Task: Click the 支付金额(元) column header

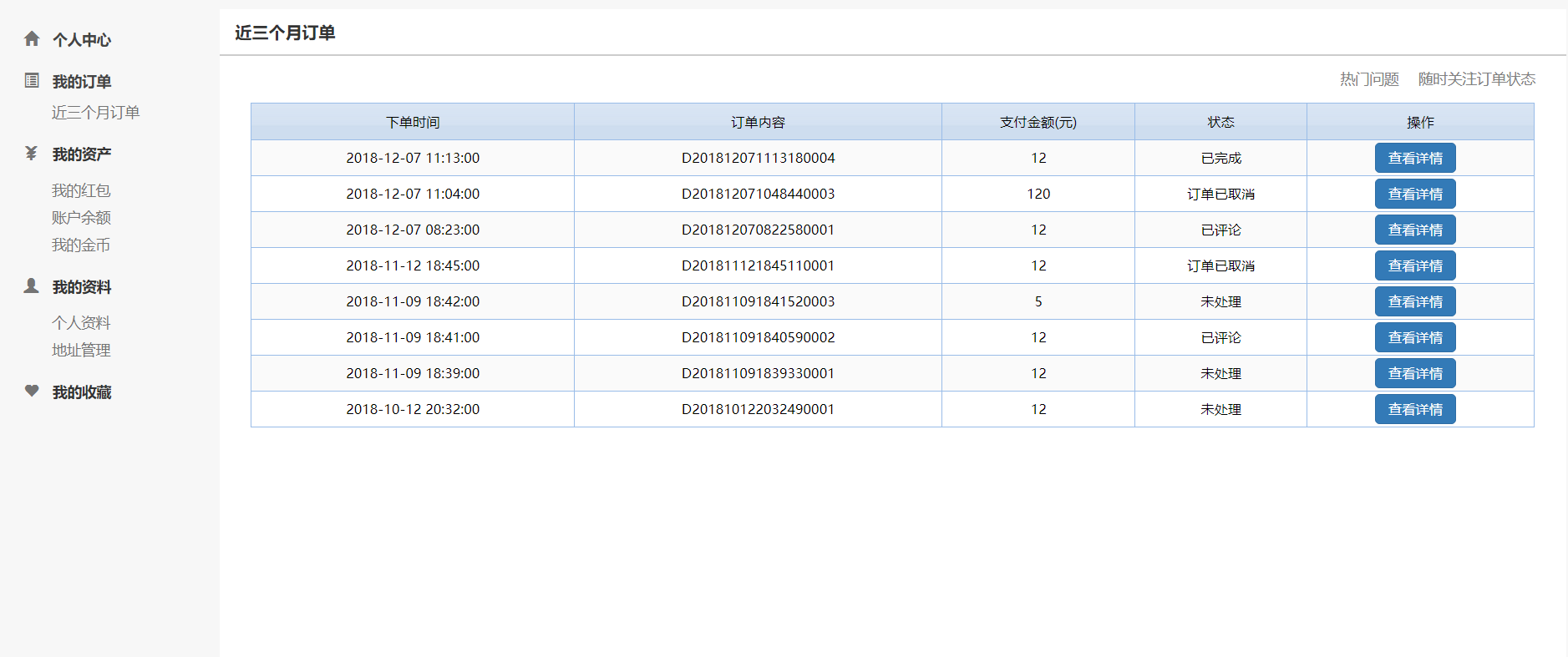Action: coord(1038,122)
